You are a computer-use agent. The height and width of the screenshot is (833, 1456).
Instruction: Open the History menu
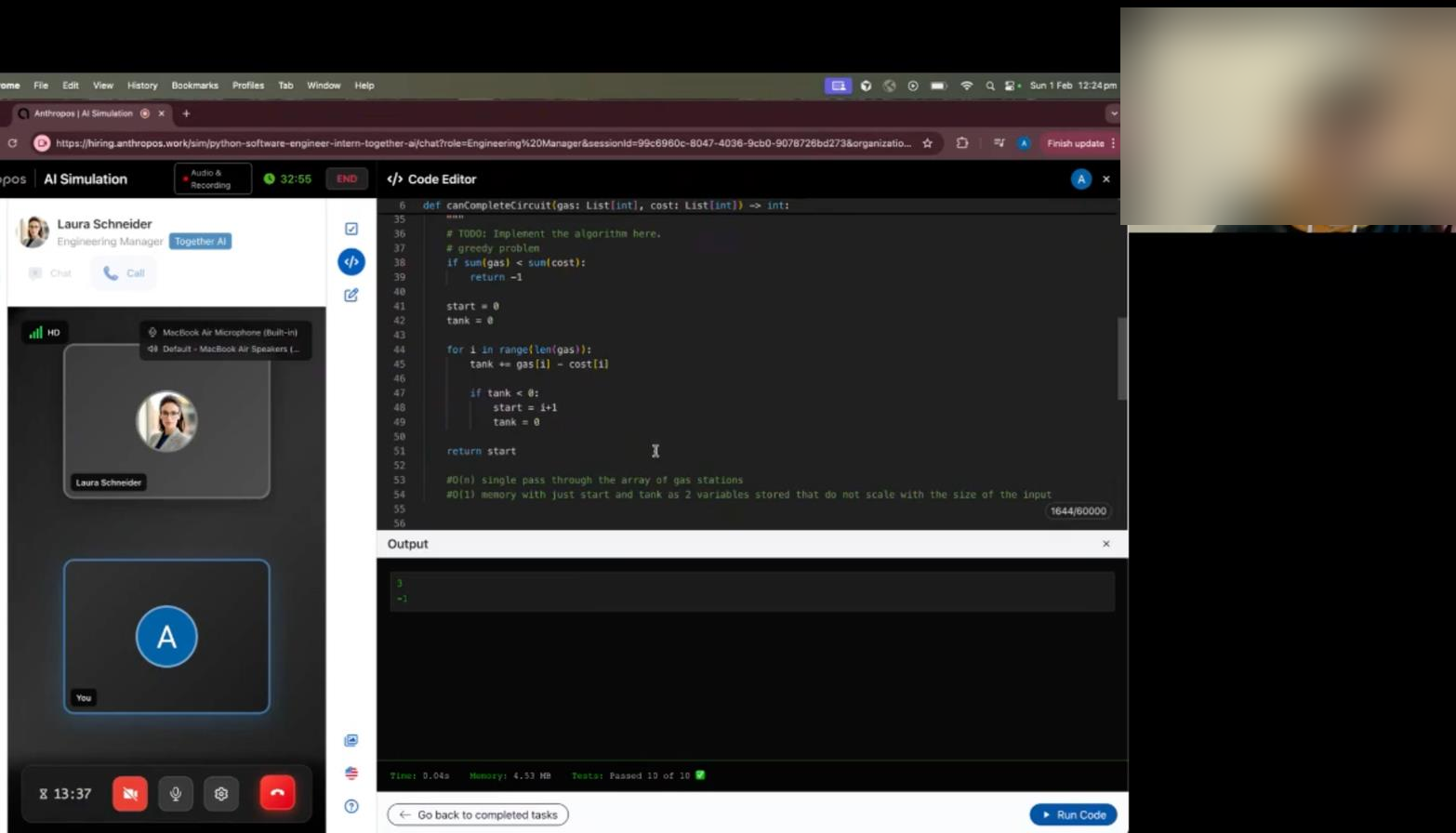[x=142, y=86]
